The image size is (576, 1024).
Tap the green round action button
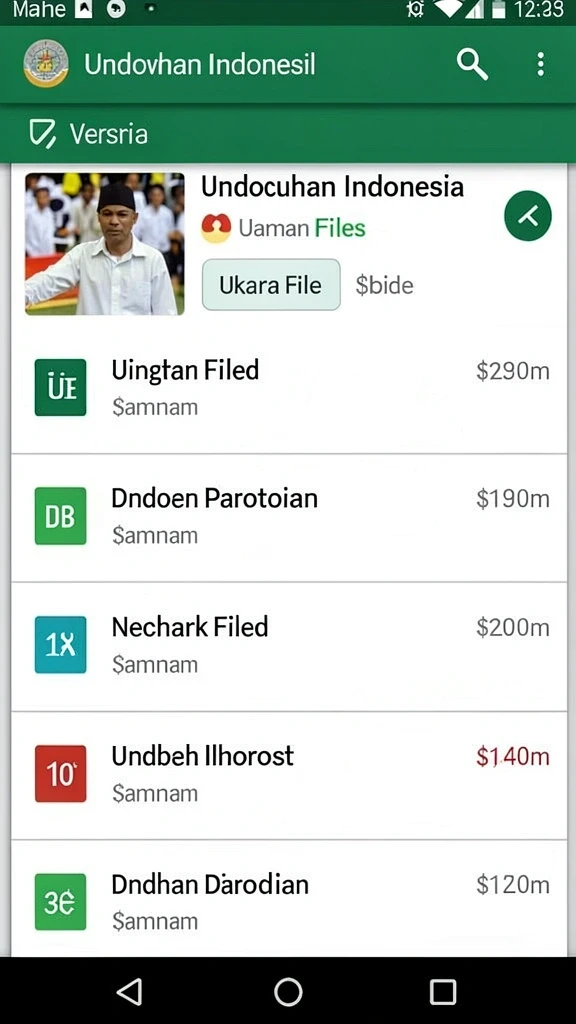click(x=528, y=216)
